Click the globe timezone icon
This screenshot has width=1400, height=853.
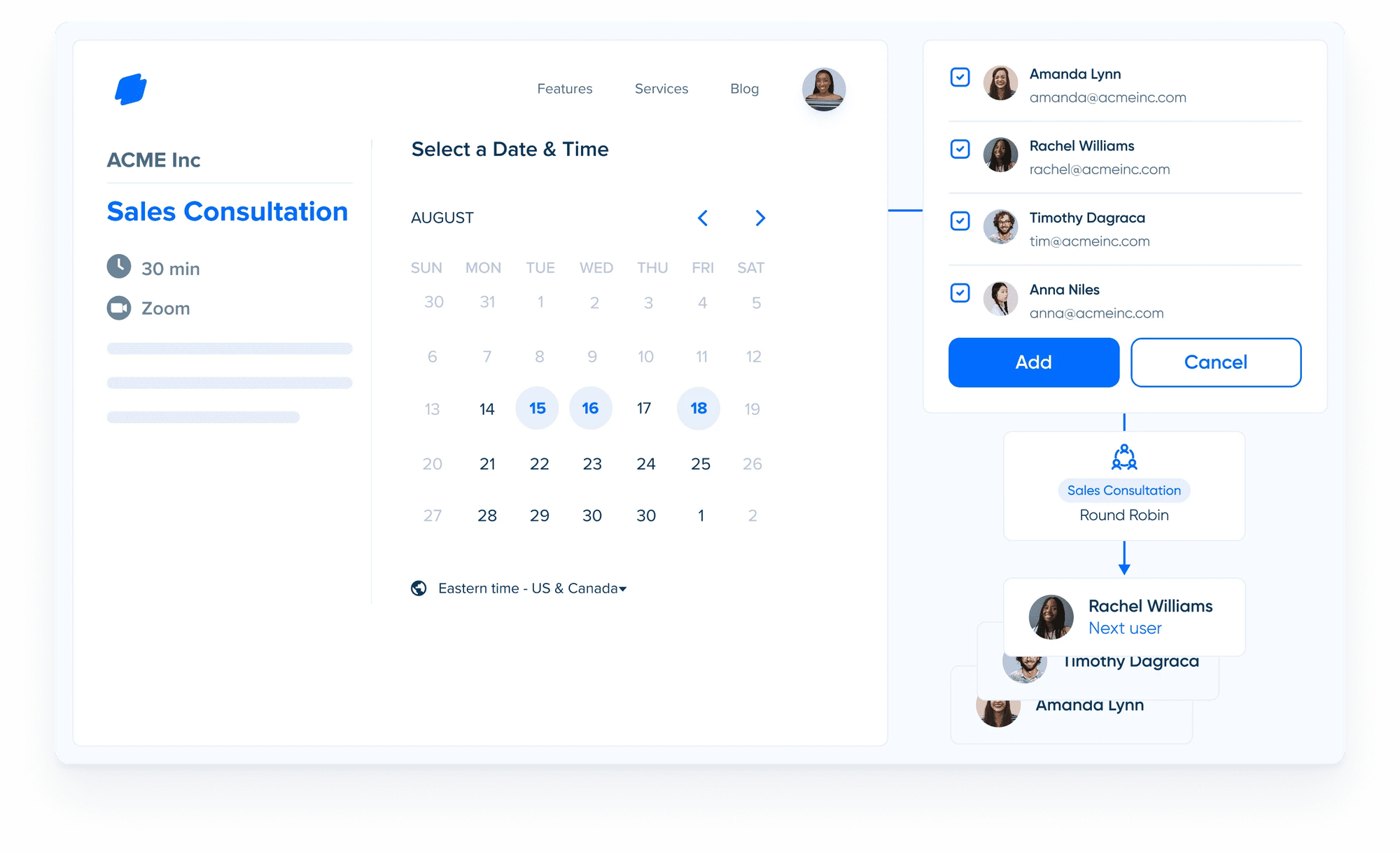(421, 588)
